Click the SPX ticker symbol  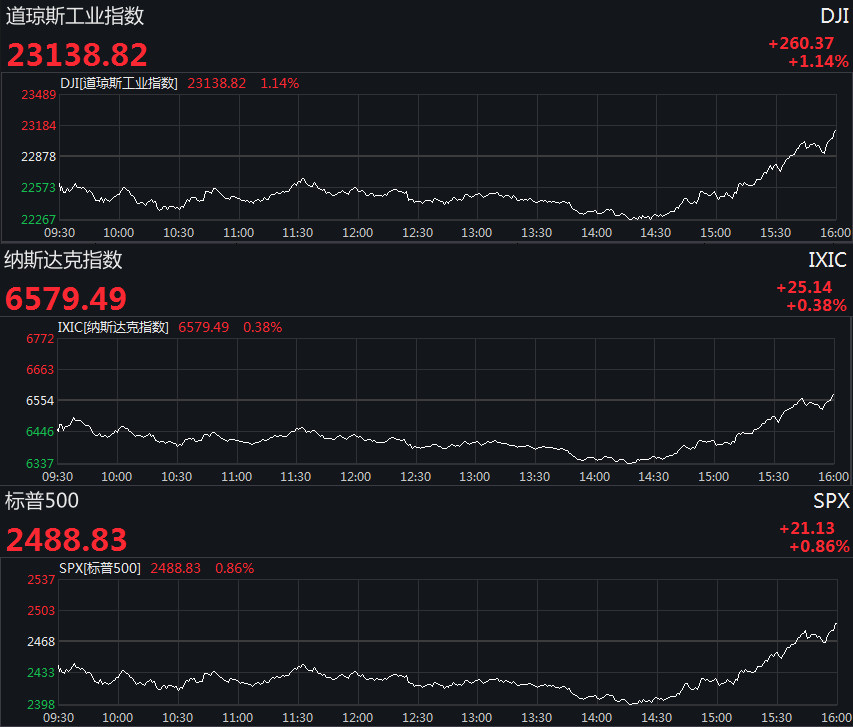[x=831, y=501]
